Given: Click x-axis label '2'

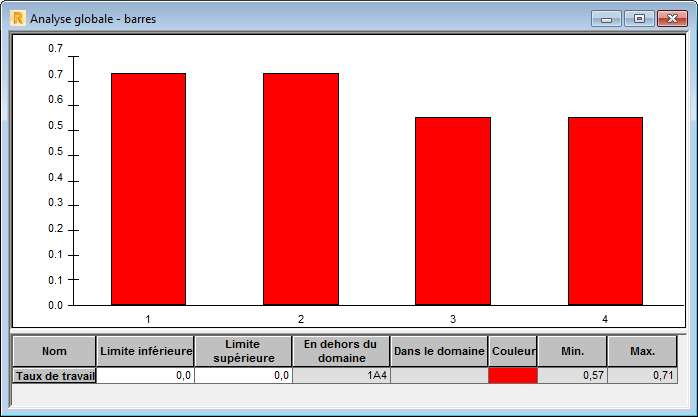Looking at the screenshot, I should pos(301,319).
